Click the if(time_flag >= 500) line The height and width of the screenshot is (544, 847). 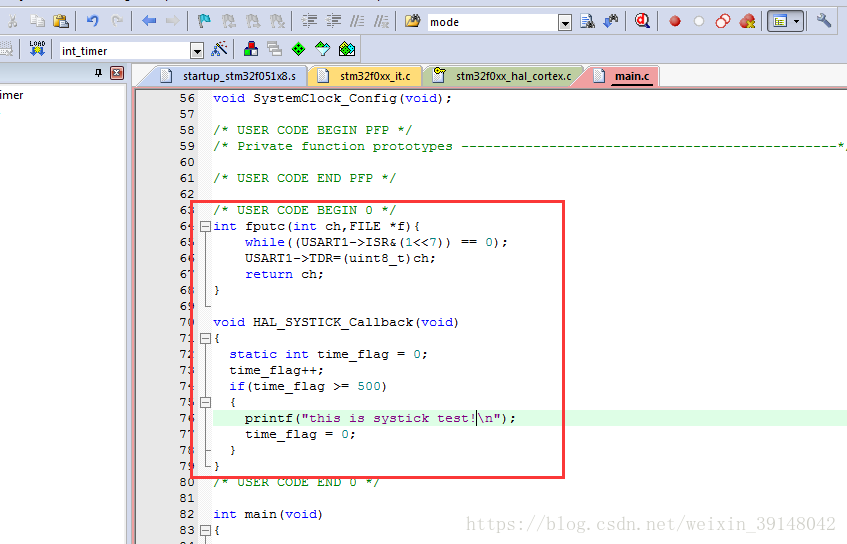(x=308, y=386)
